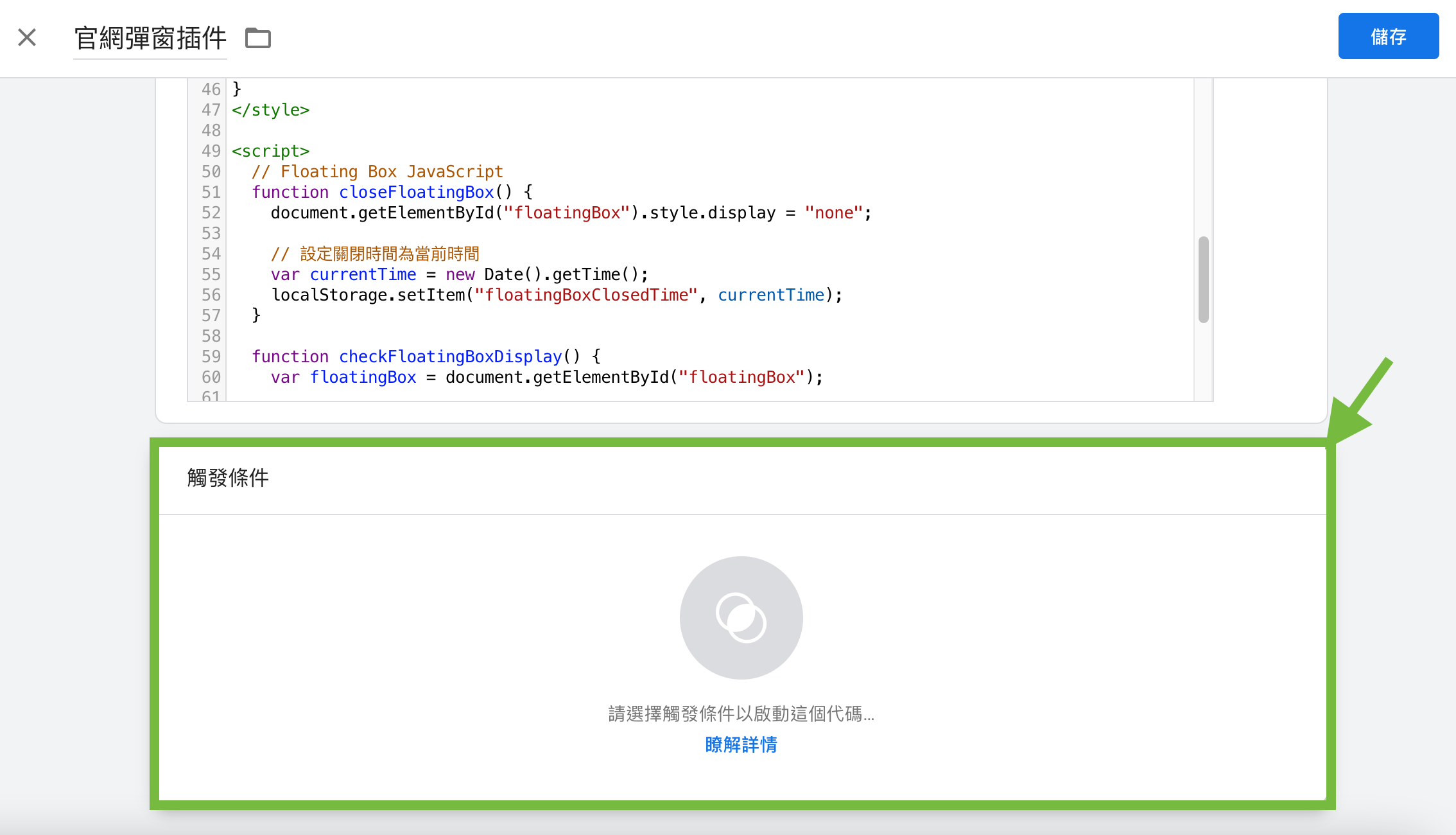Click the opening <script> tag

coord(270,151)
